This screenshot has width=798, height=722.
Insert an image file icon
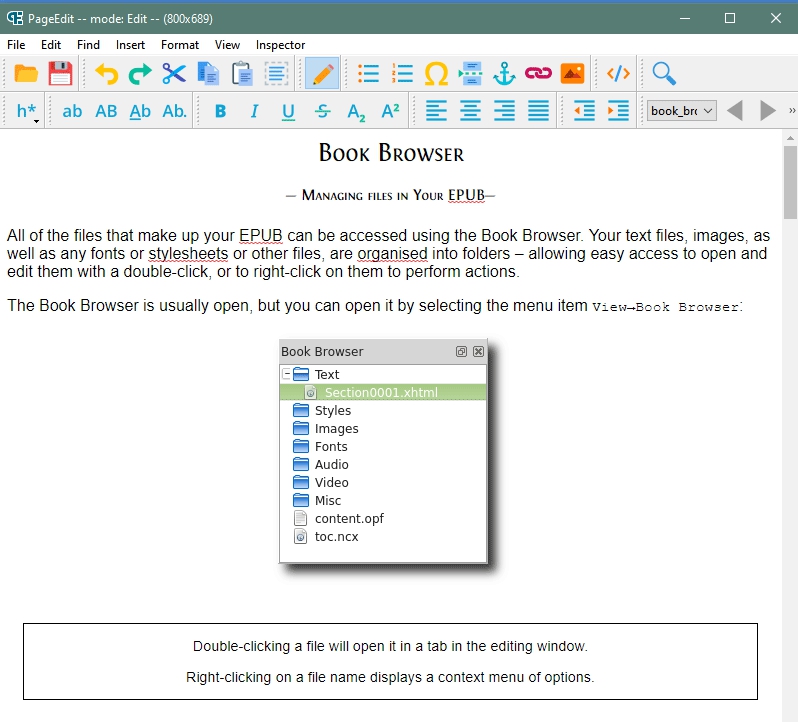(x=573, y=73)
